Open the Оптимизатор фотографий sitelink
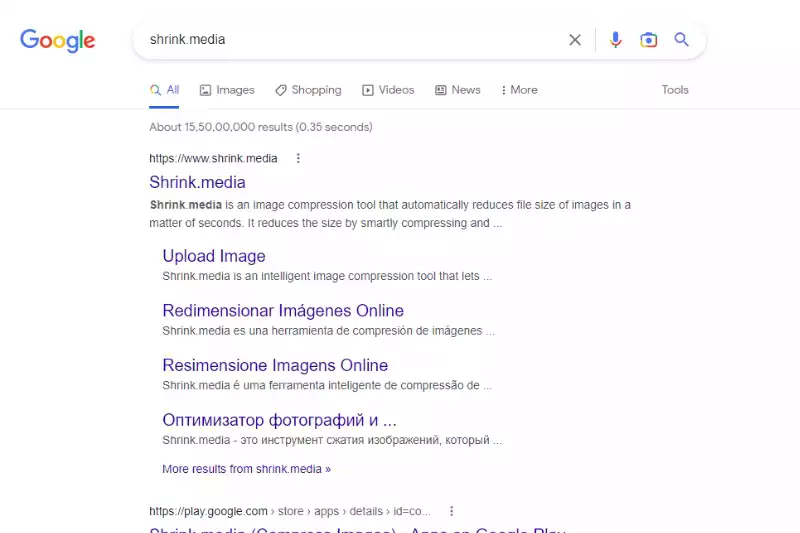800x533 pixels. [279, 420]
